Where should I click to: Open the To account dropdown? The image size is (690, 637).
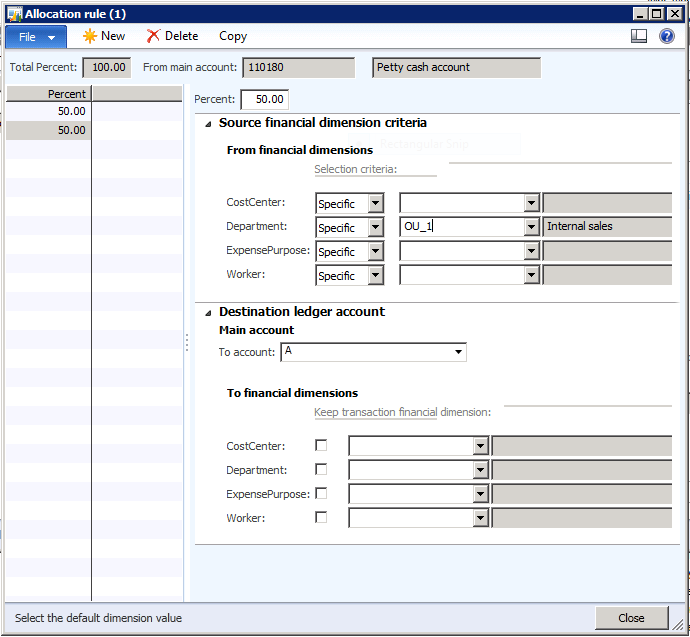coord(458,352)
